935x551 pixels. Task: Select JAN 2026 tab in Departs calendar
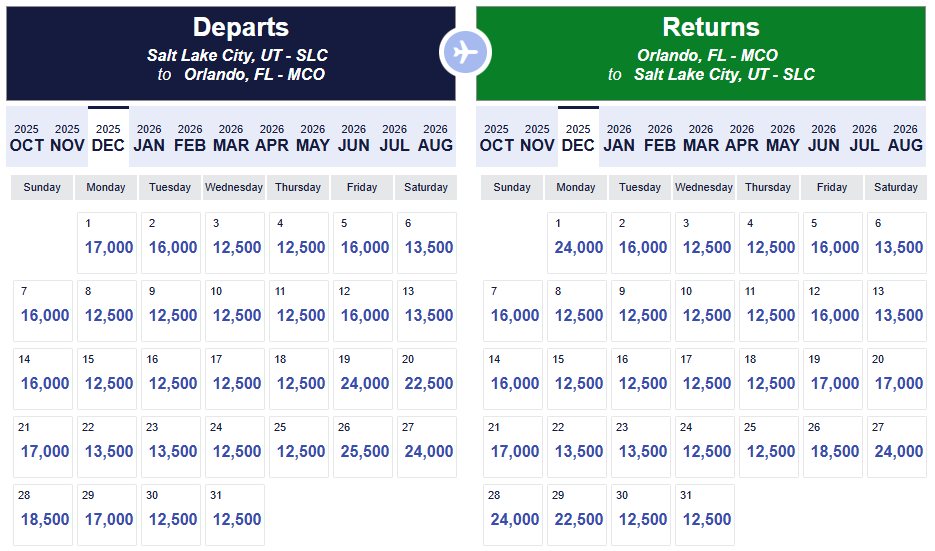click(149, 137)
